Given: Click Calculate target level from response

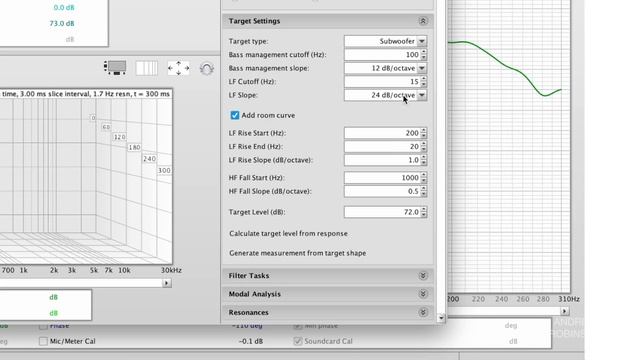Looking at the screenshot, I should 289,233.
